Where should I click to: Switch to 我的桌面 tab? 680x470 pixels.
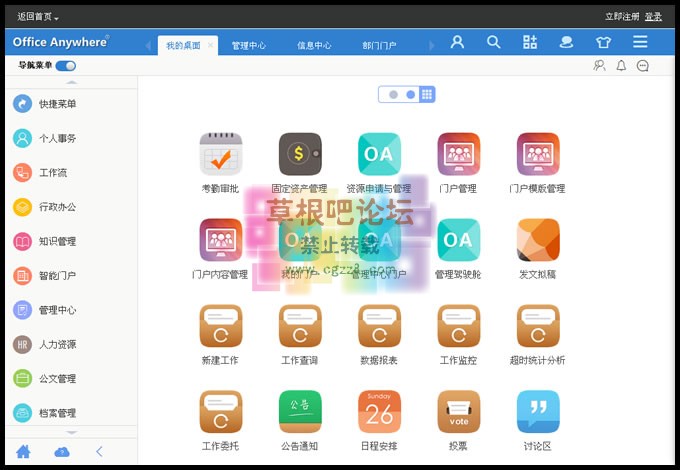(183, 46)
